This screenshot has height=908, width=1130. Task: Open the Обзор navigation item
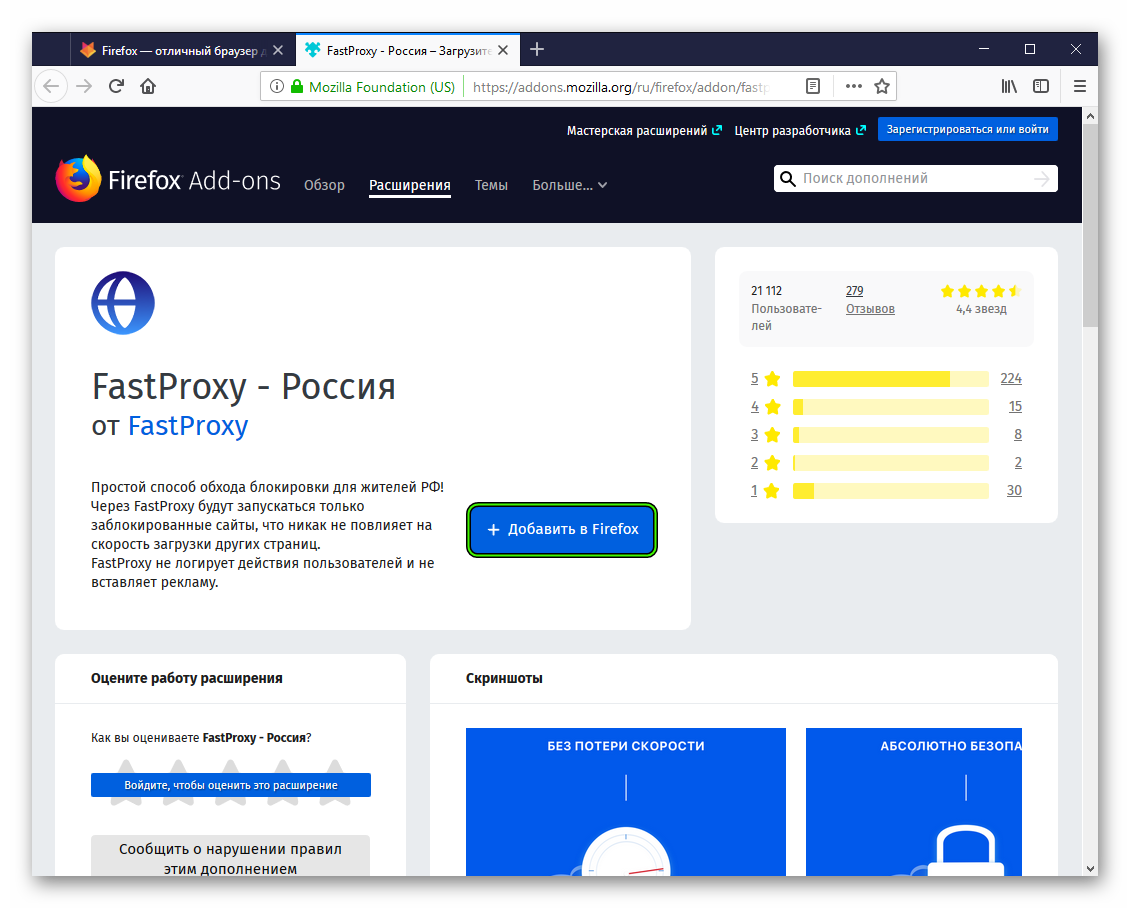[x=324, y=185]
